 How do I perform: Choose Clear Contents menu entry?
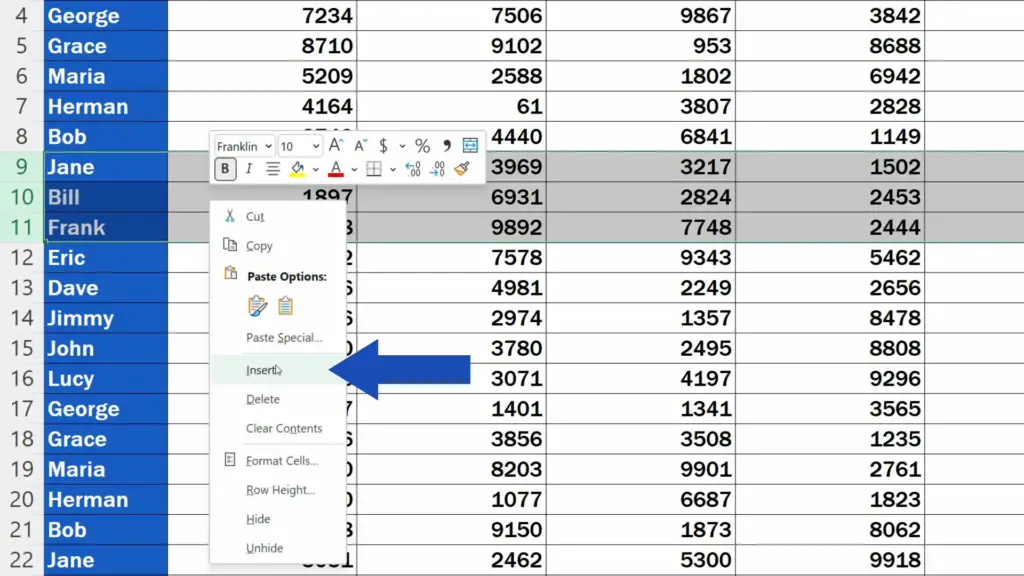(278, 428)
